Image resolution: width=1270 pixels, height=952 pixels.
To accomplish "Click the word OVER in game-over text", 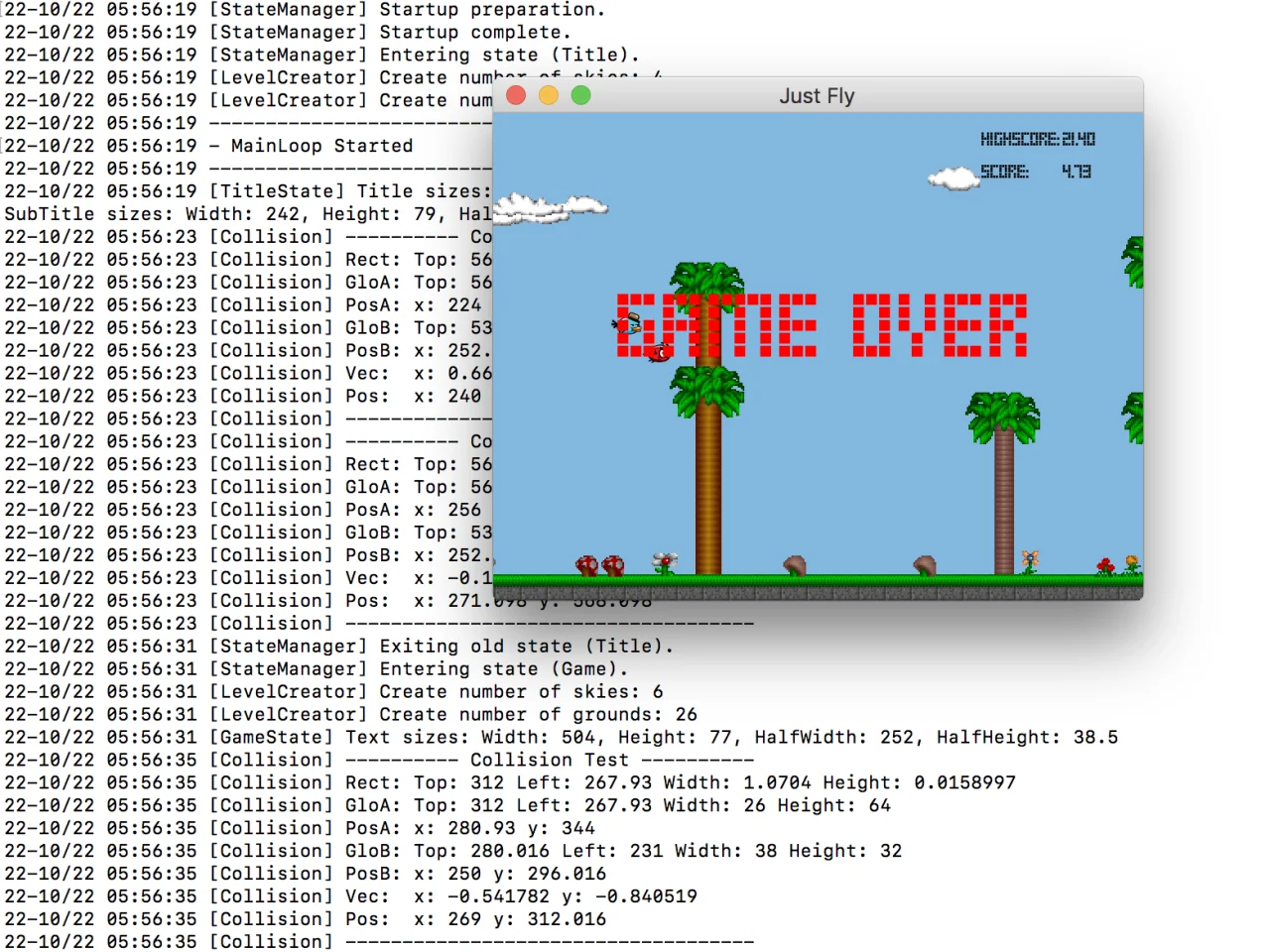I will pos(940,325).
